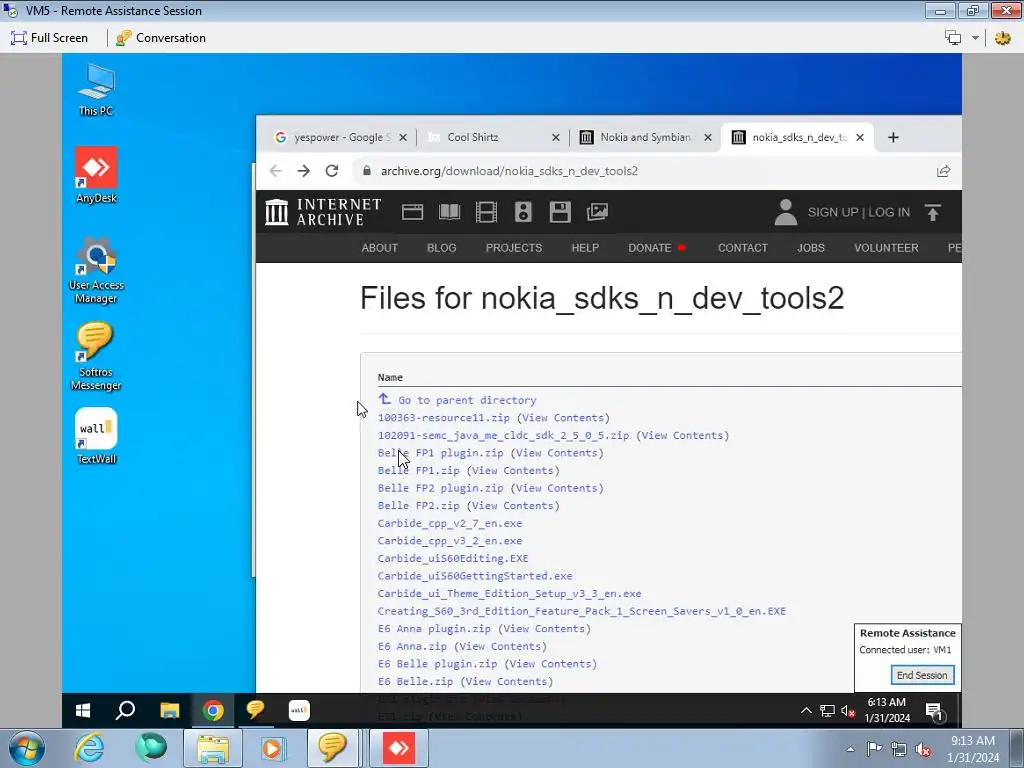Click the user avatar icon beside Sign Up
The height and width of the screenshot is (768, 1024).
(x=786, y=212)
